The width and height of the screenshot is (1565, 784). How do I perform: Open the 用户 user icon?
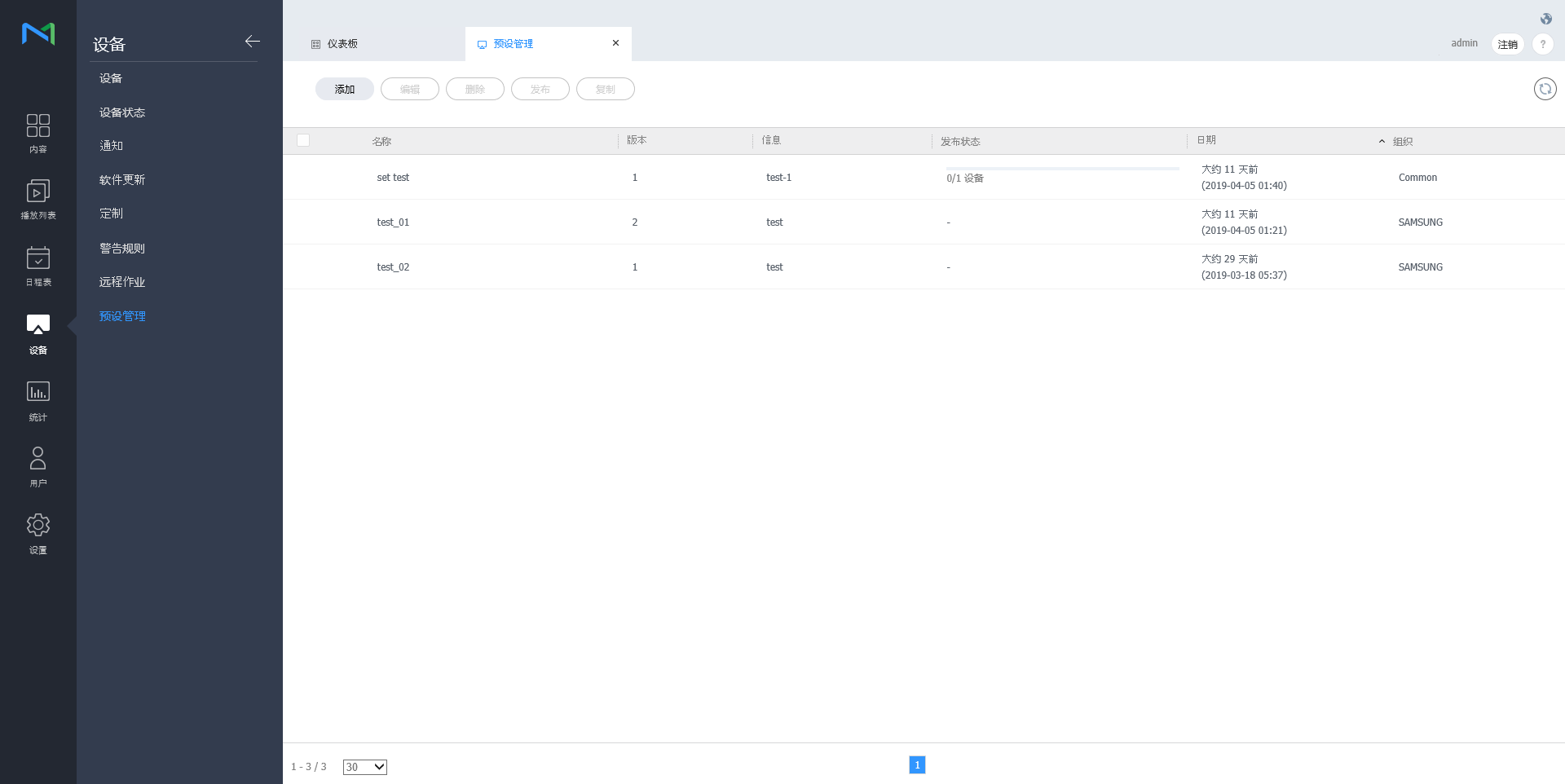click(x=37, y=466)
